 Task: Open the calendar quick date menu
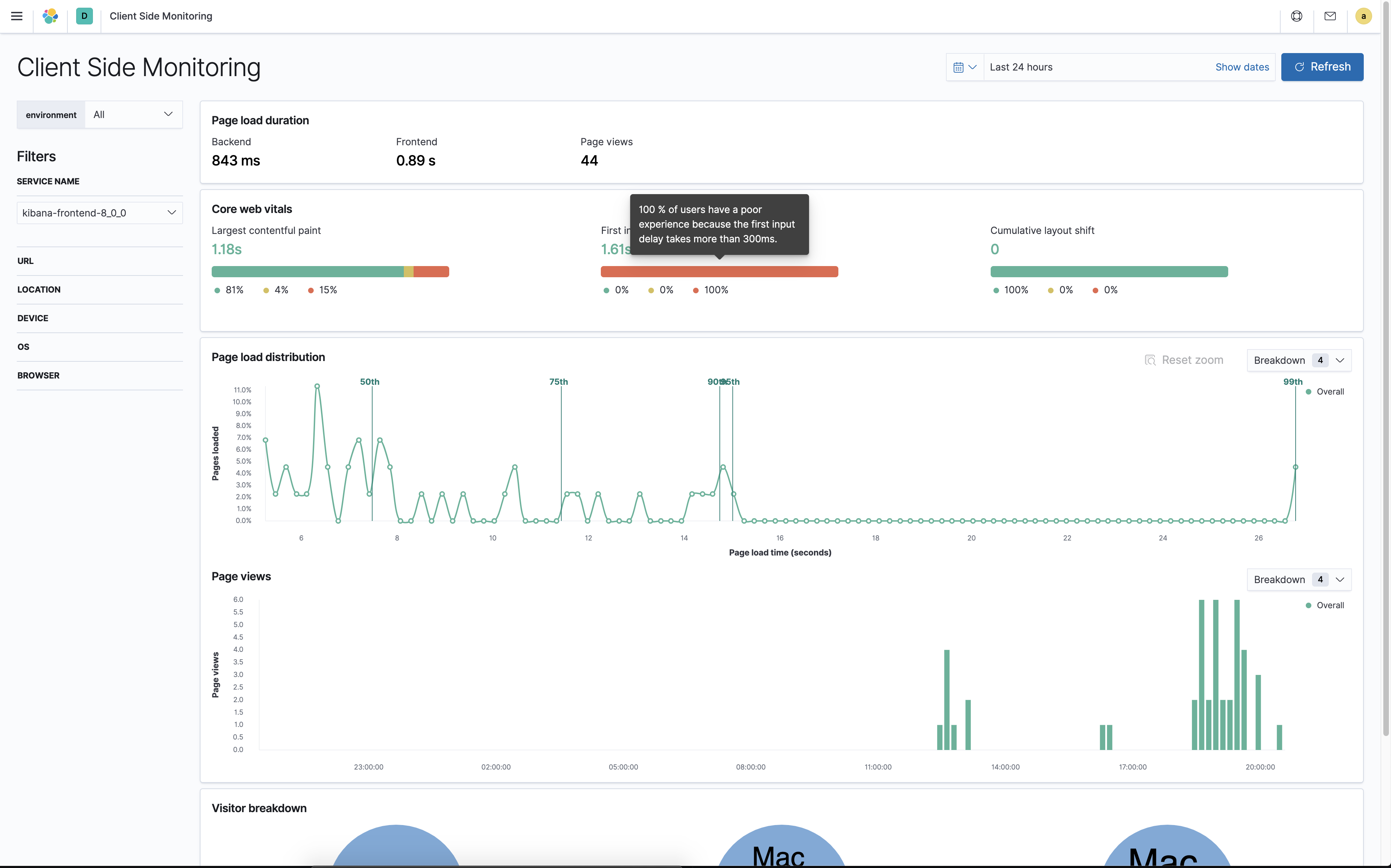point(965,67)
